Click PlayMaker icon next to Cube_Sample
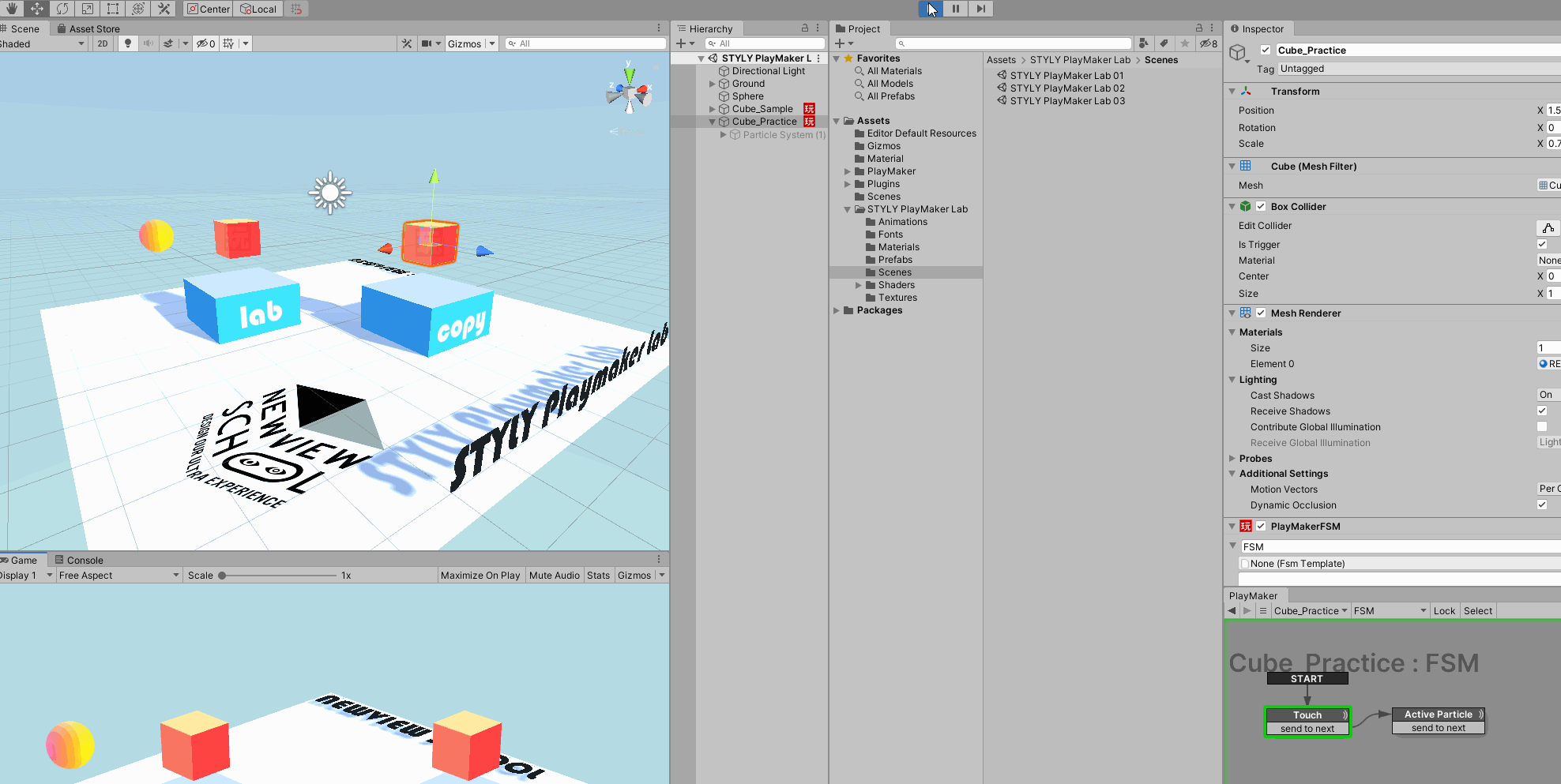Screen dimensions: 1561x784 coord(809,109)
